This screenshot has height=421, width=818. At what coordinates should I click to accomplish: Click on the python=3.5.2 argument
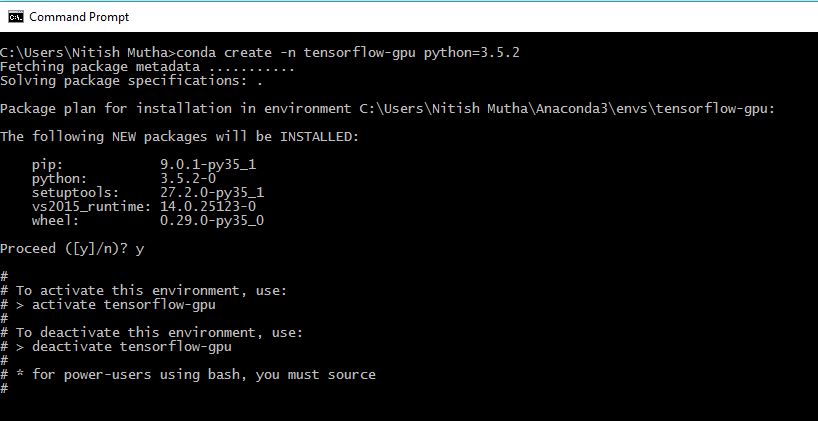[472, 53]
